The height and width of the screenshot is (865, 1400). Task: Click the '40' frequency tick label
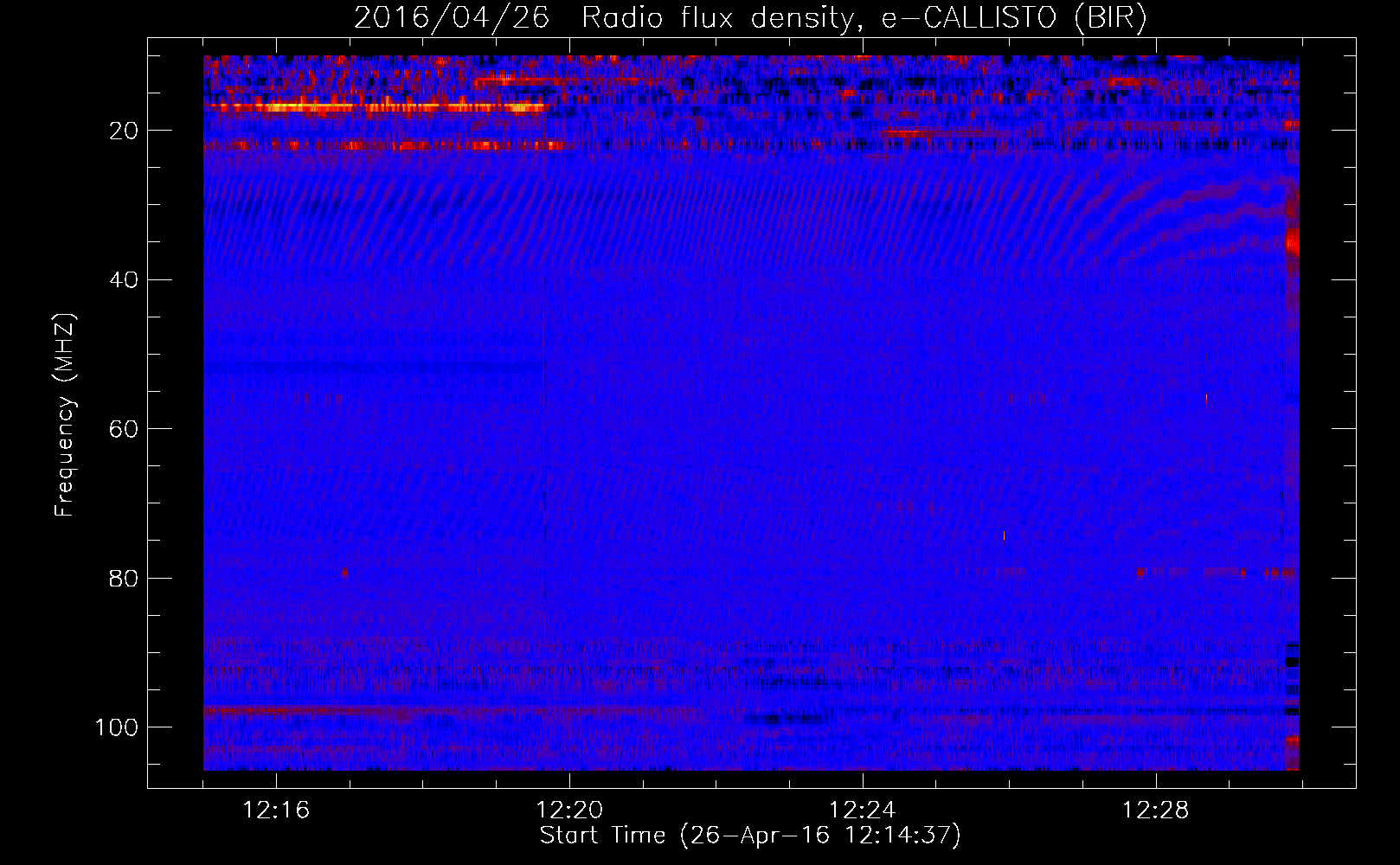click(x=125, y=280)
